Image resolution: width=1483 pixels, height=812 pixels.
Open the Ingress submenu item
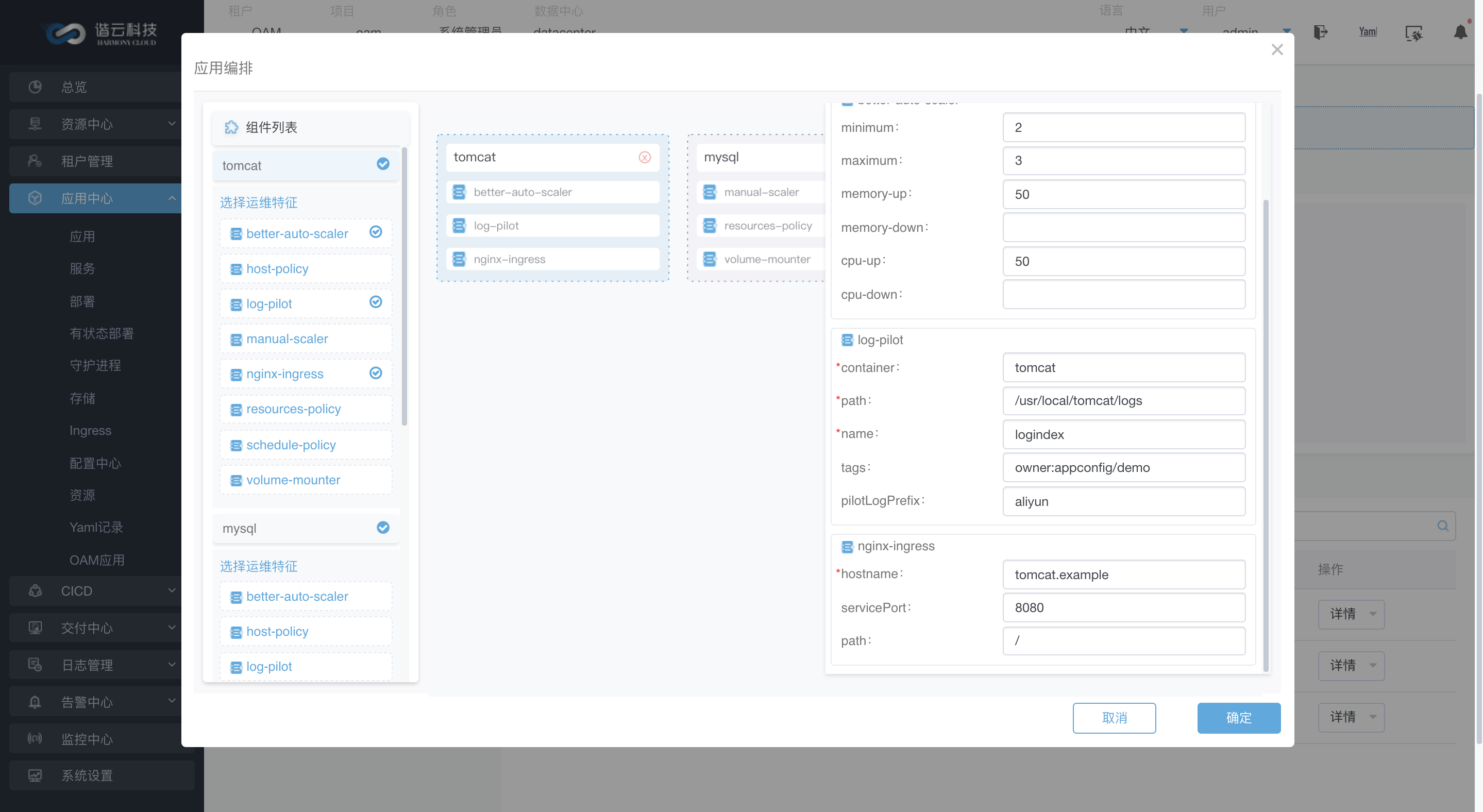(90, 430)
